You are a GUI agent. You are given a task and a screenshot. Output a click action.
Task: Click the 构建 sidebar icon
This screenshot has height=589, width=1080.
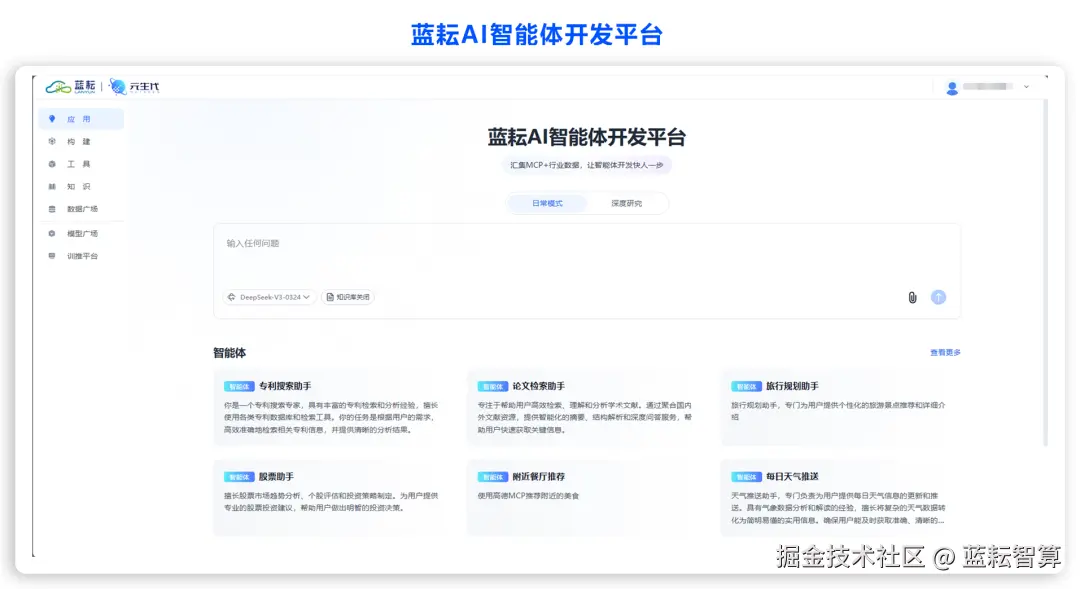pyautogui.click(x=52, y=141)
